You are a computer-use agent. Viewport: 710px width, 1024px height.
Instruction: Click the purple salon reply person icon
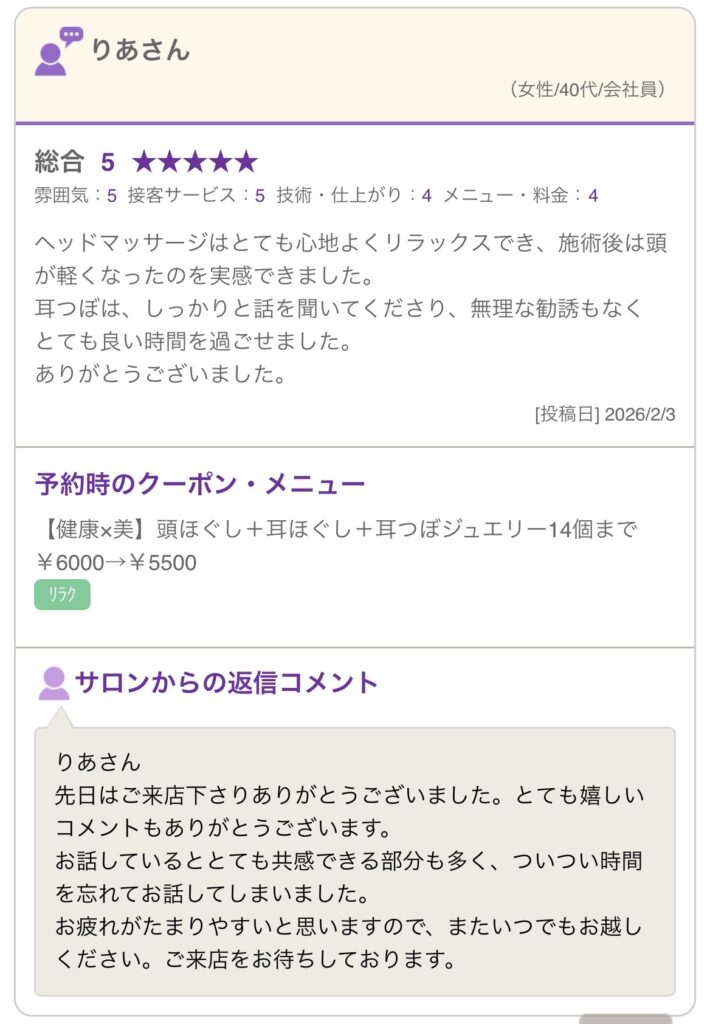click(x=53, y=684)
